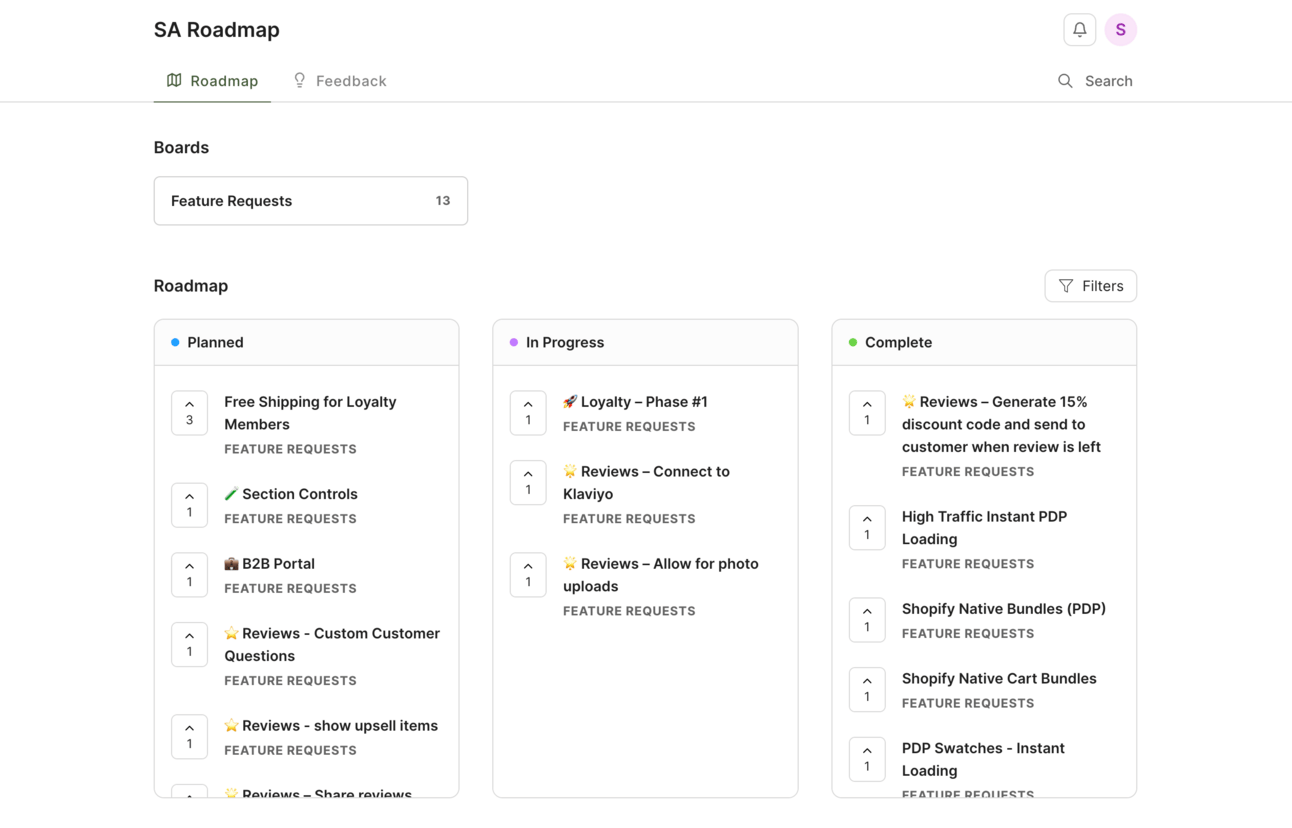Open Reviews – Allow for photo uploads
Screen dimensions: 1292x828
pos(660,575)
